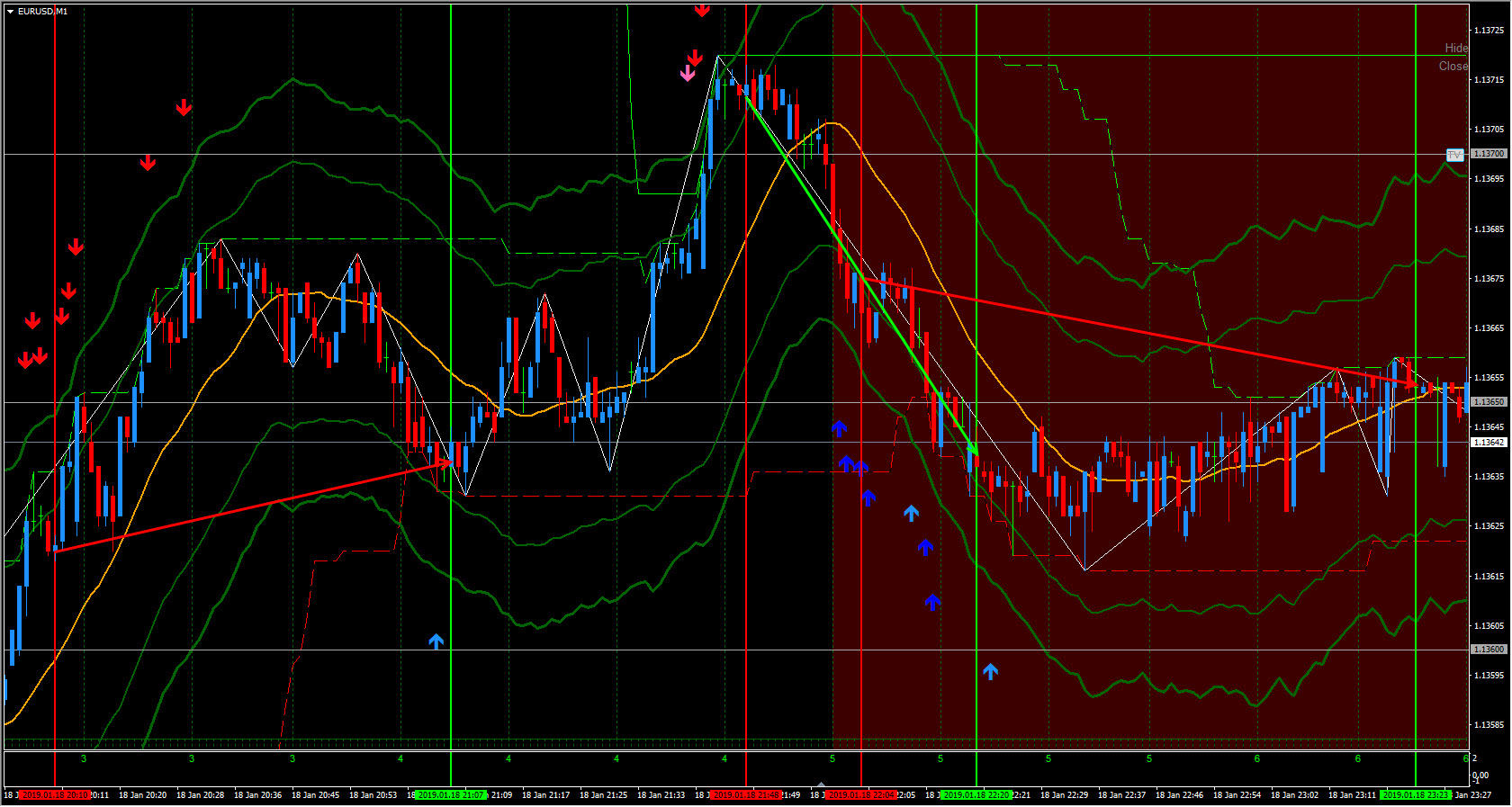The width and height of the screenshot is (1512, 807).
Task: Click the 1.13585 price scale label
Action: (x=1489, y=725)
